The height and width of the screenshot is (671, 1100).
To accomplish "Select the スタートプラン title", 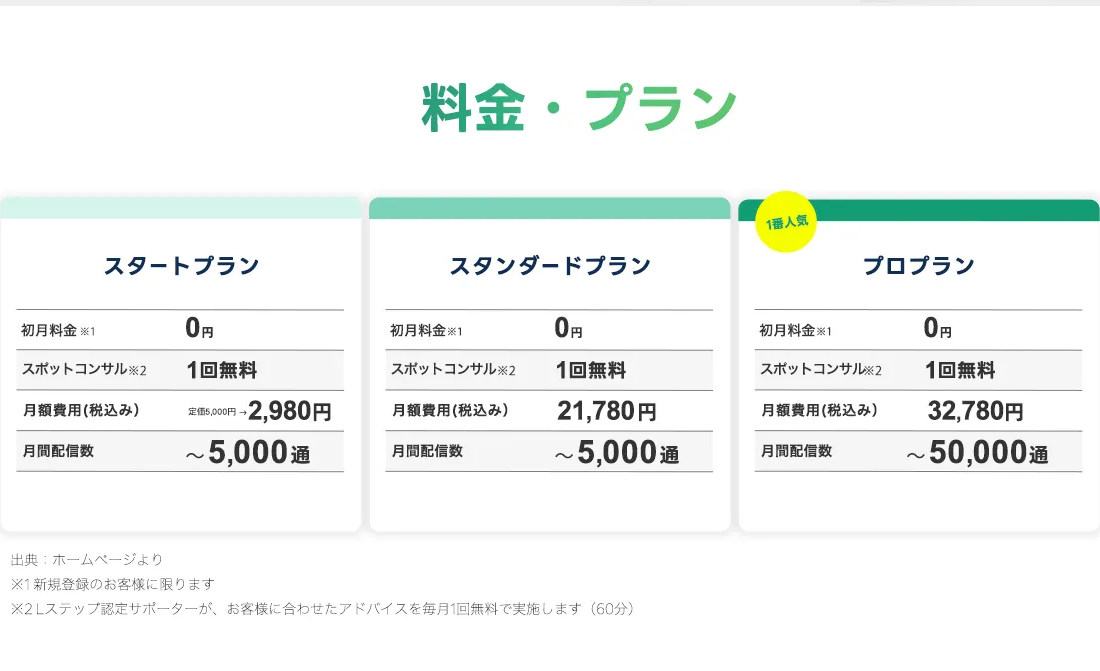I will coord(182,265).
